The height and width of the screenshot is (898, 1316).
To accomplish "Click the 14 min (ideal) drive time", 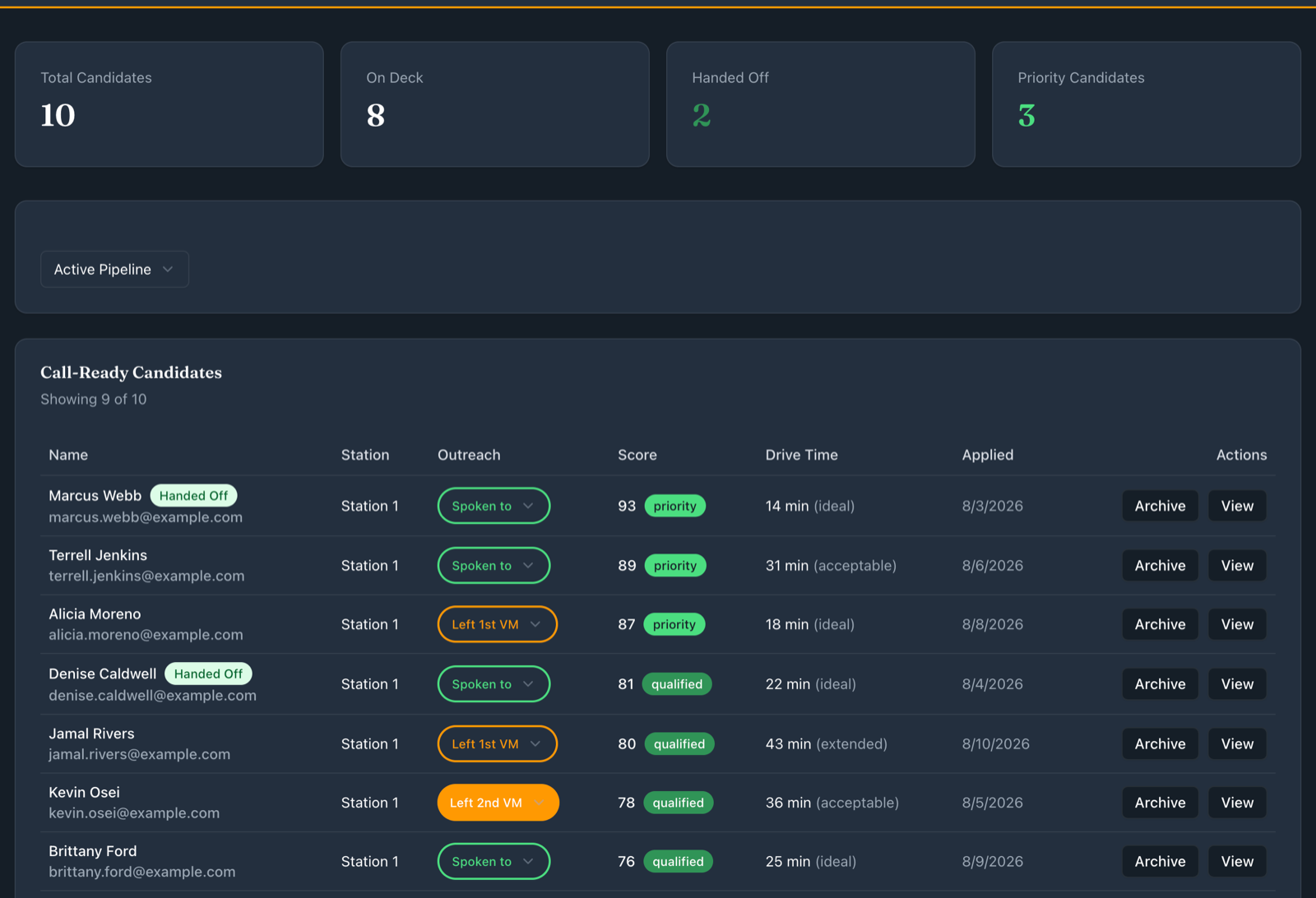I will point(810,506).
